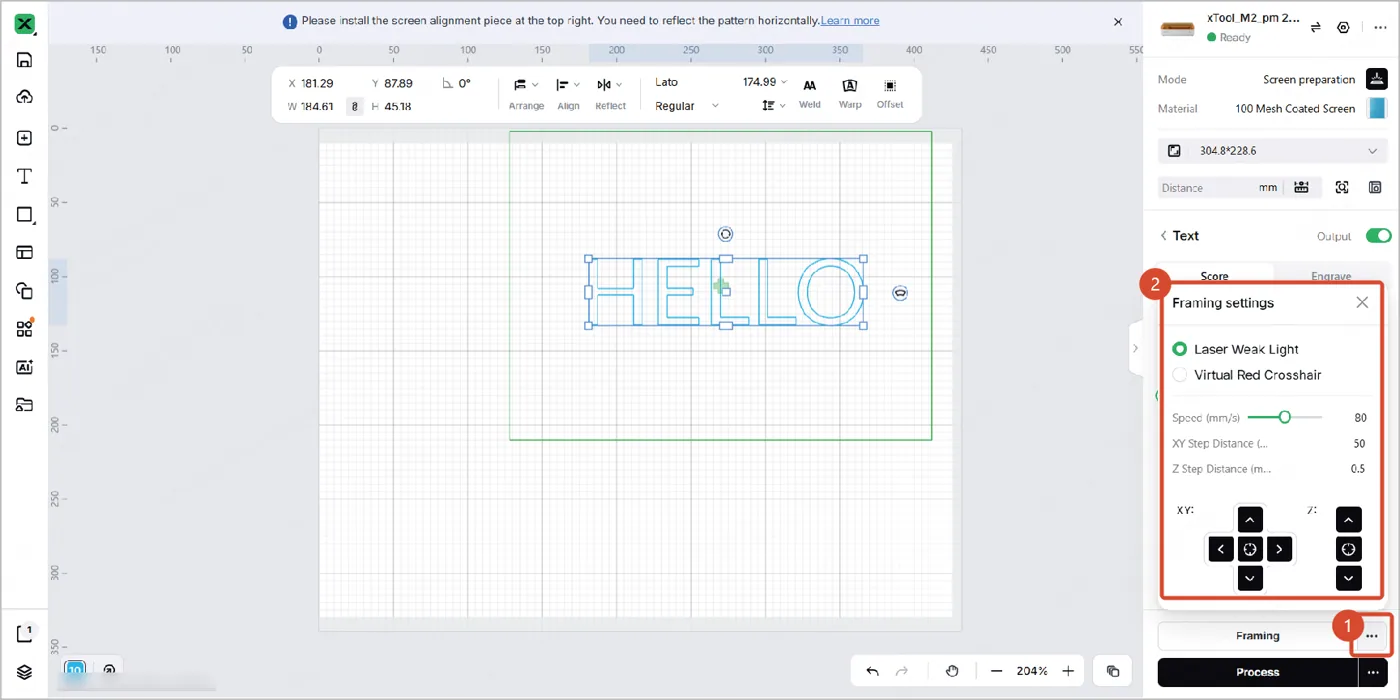Click the Warp icon

pos(850,86)
